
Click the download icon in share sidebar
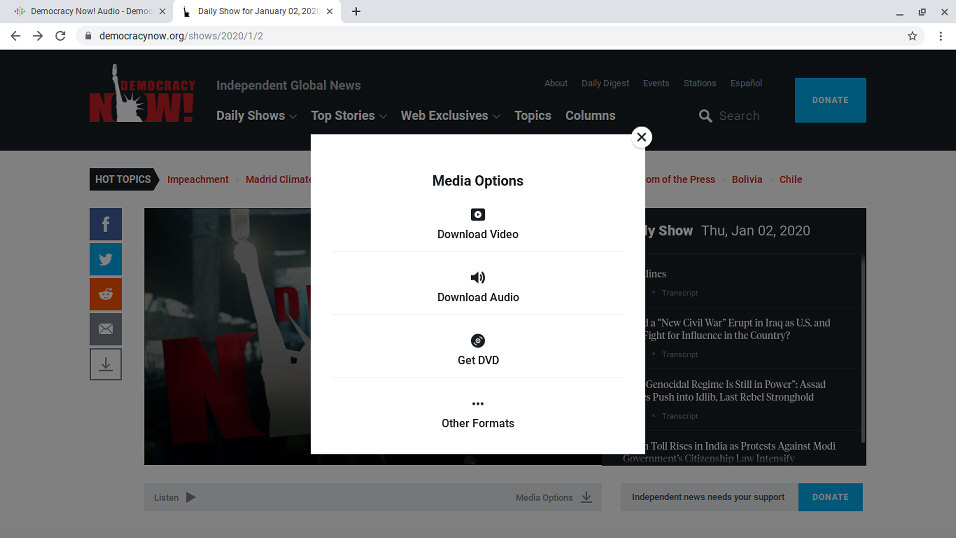pyautogui.click(x=106, y=364)
